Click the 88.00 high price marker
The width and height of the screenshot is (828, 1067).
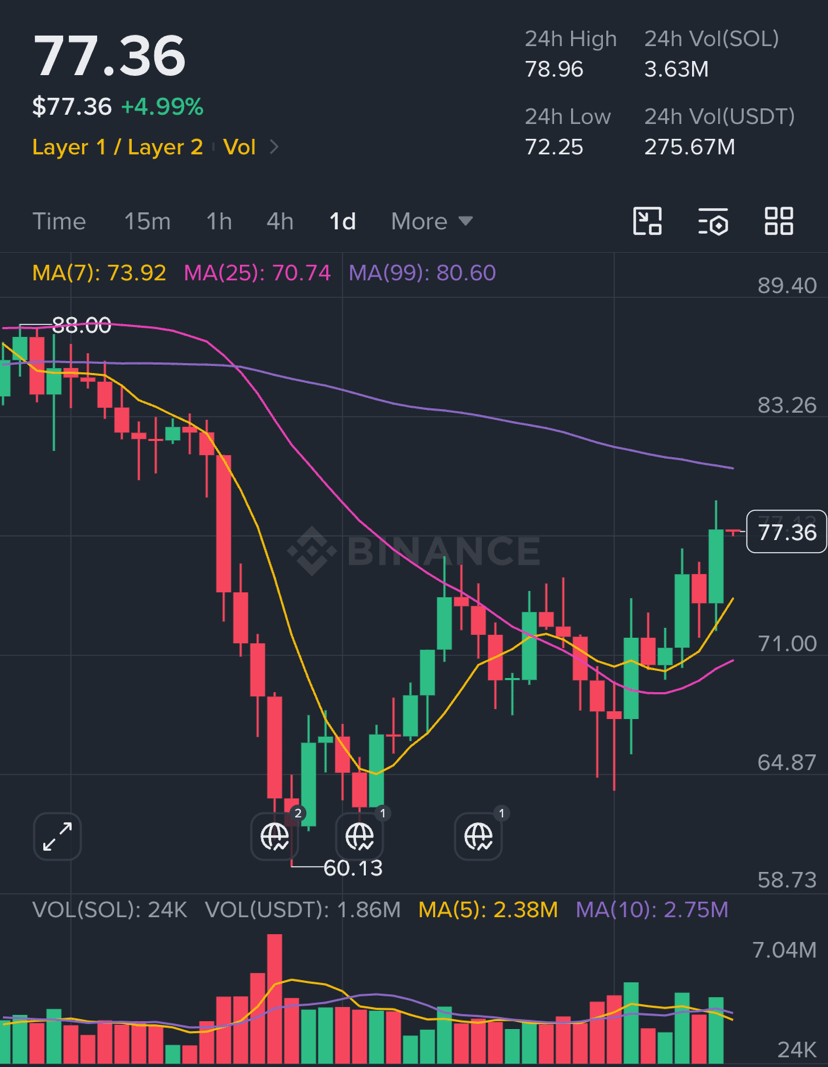tap(82, 325)
